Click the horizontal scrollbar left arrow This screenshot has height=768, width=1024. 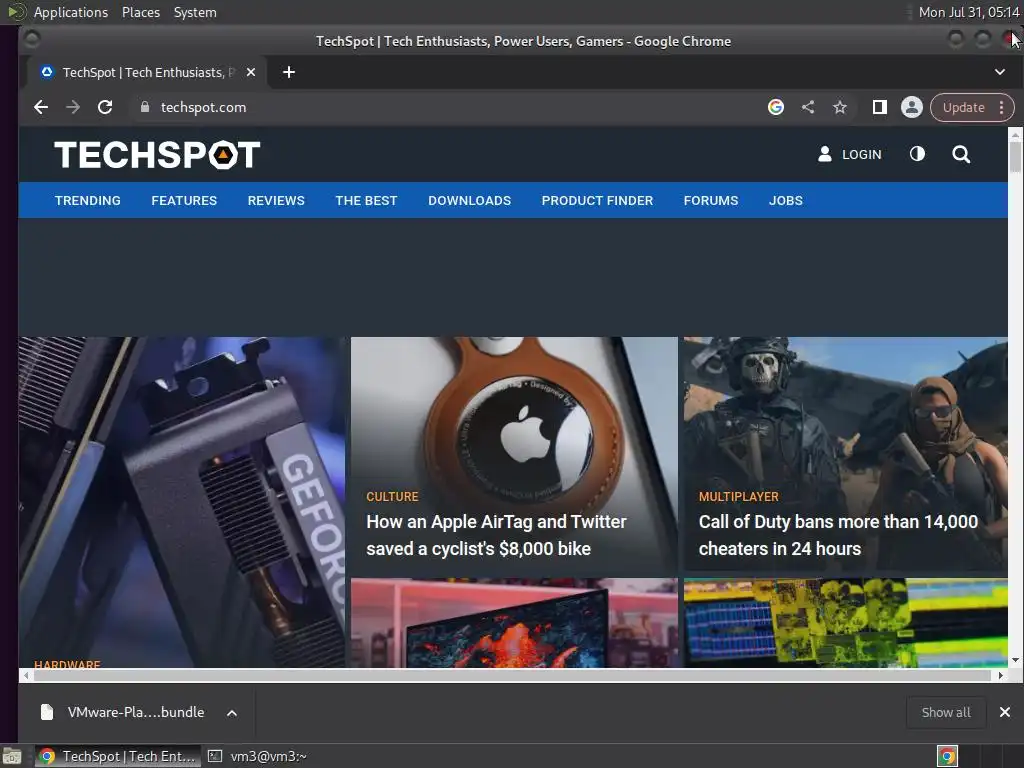point(25,675)
